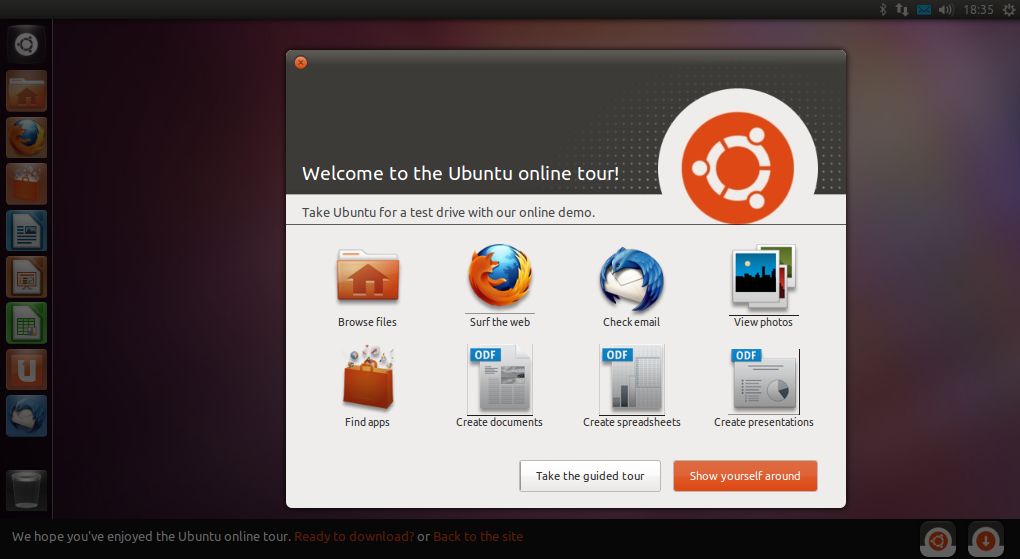Follow the Back to the site link

pyautogui.click(x=478, y=537)
